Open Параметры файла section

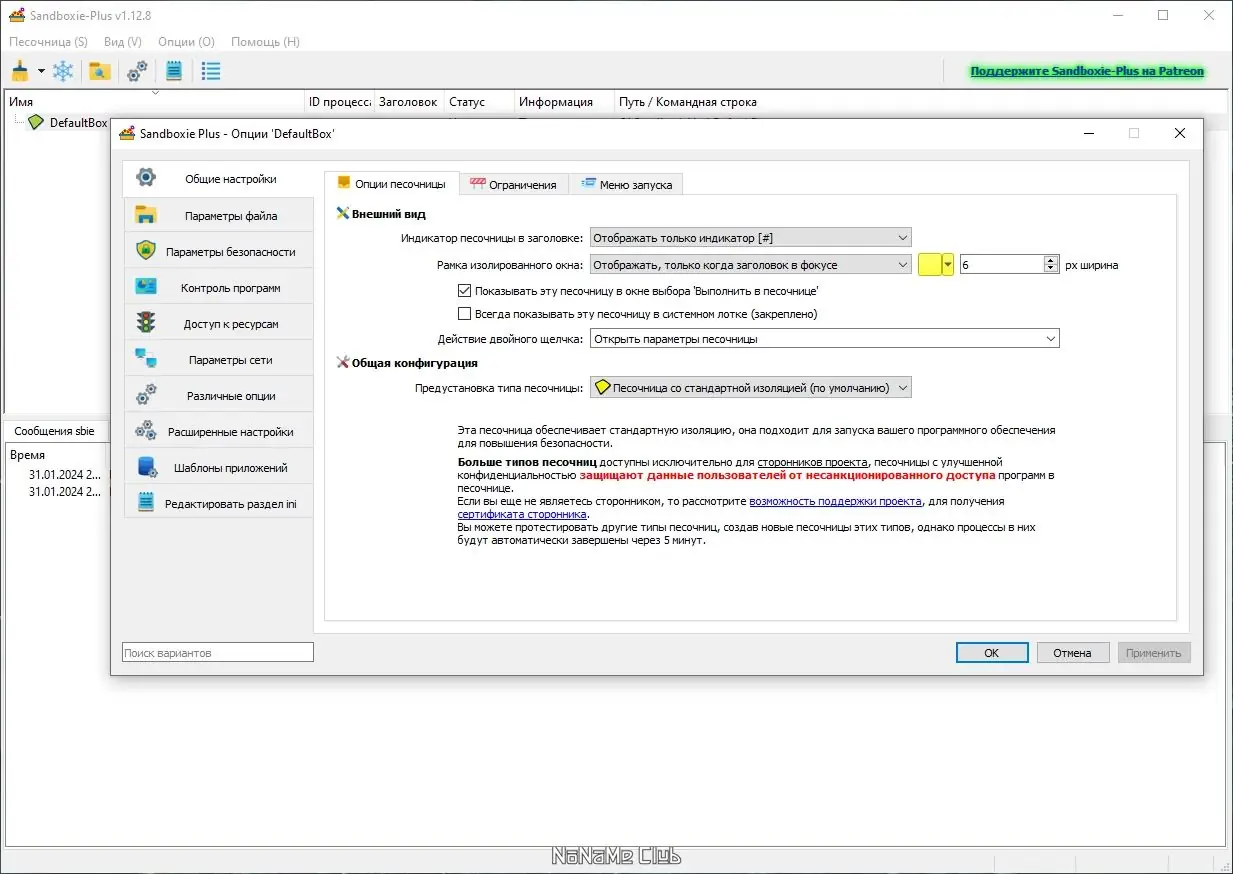point(218,215)
